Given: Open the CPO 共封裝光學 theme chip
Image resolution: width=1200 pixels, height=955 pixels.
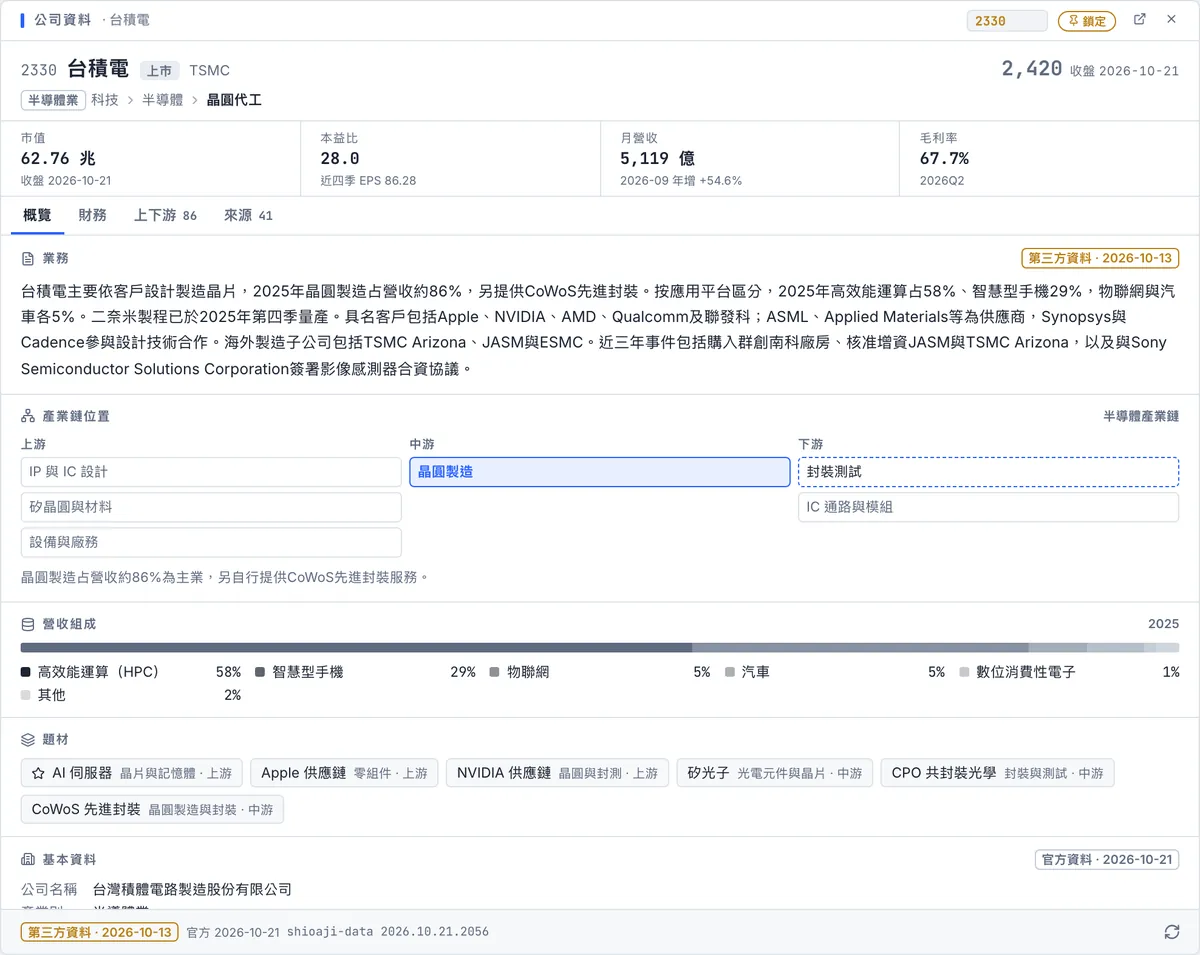Looking at the screenshot, I should click(998, 773).
